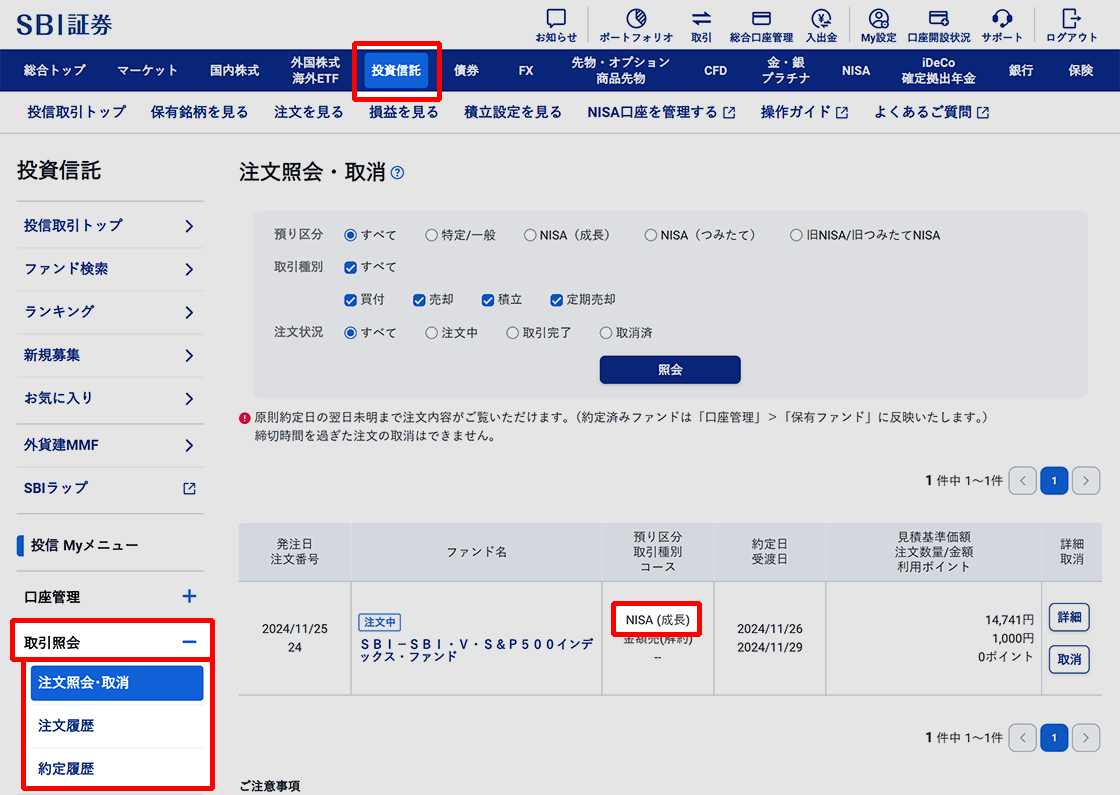
Task: Click the 取引 arrows icon
Action: point(701,19)
